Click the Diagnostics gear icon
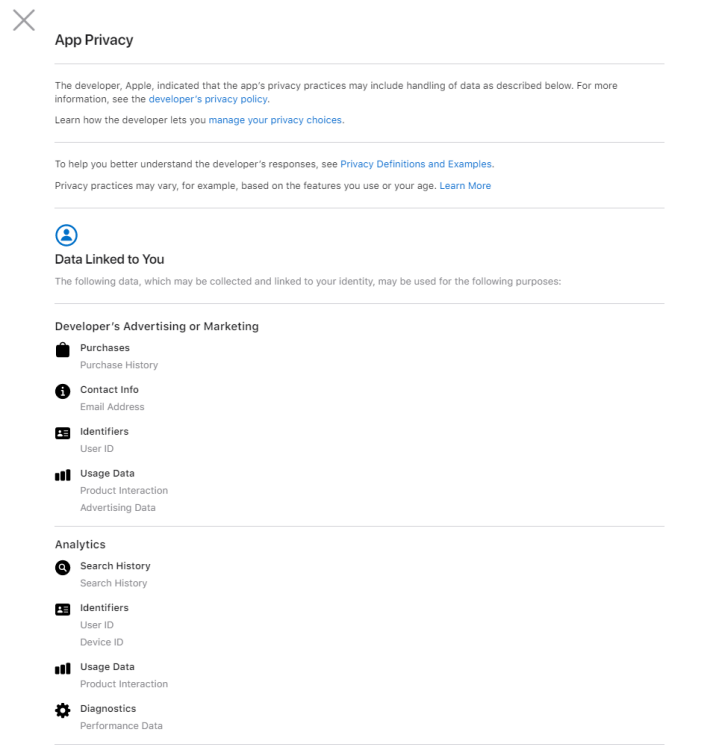 pos(63,710)
